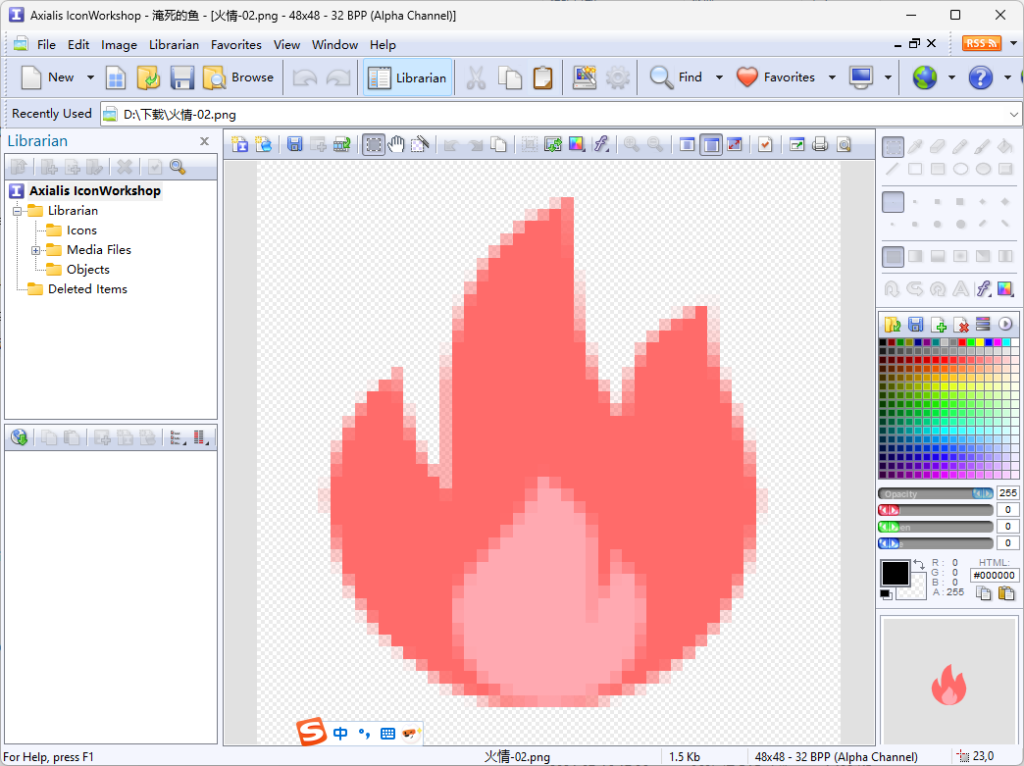Select the color picker eyedropper tool

click(x=916, y=146)
